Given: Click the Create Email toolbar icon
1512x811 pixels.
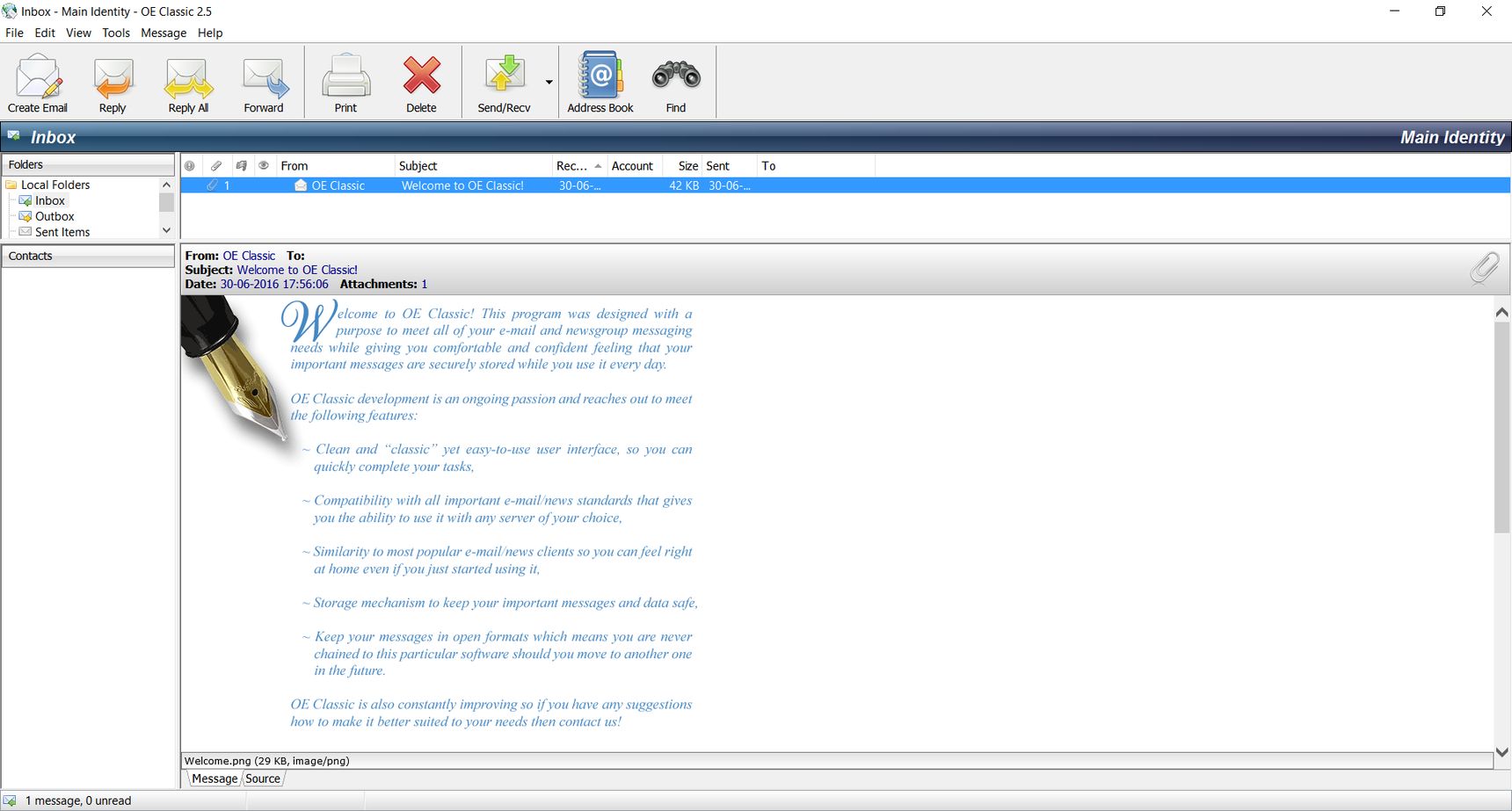Looking at the screenshot, I should pos(38,82).
